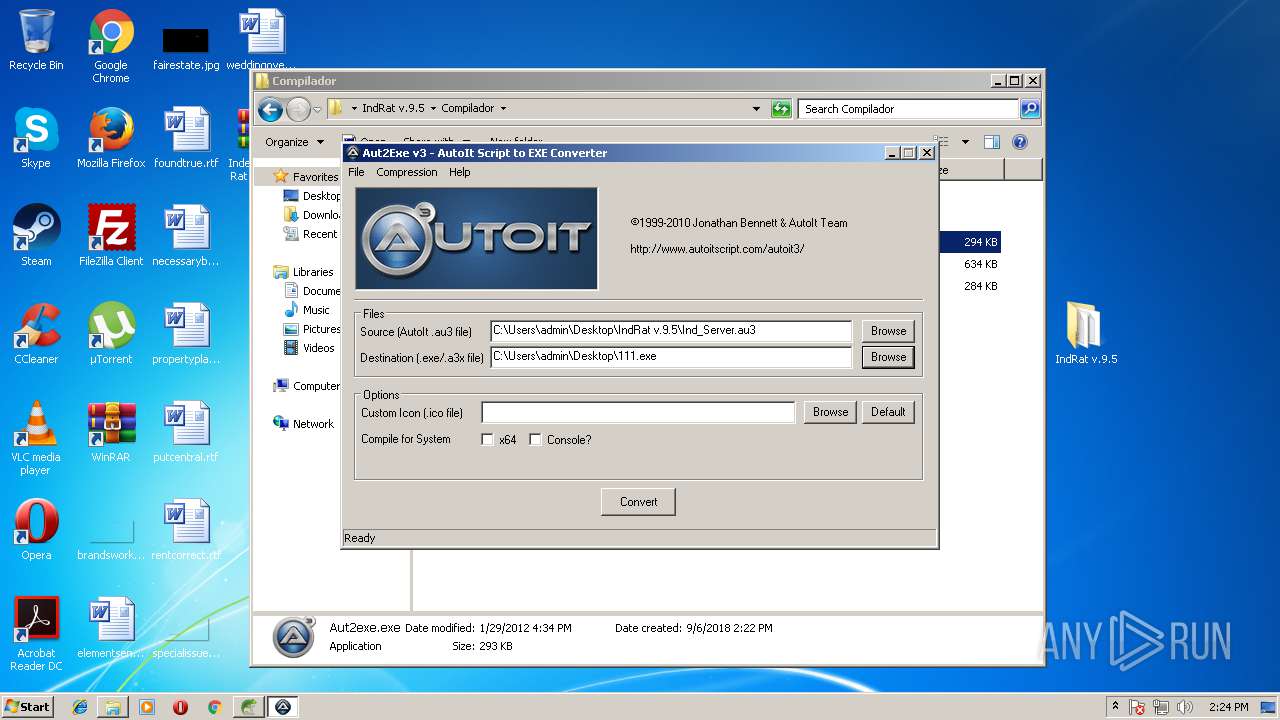
Task: Select the Steam desktop icon
Action: pyautogui.click(x=36, y=236)
